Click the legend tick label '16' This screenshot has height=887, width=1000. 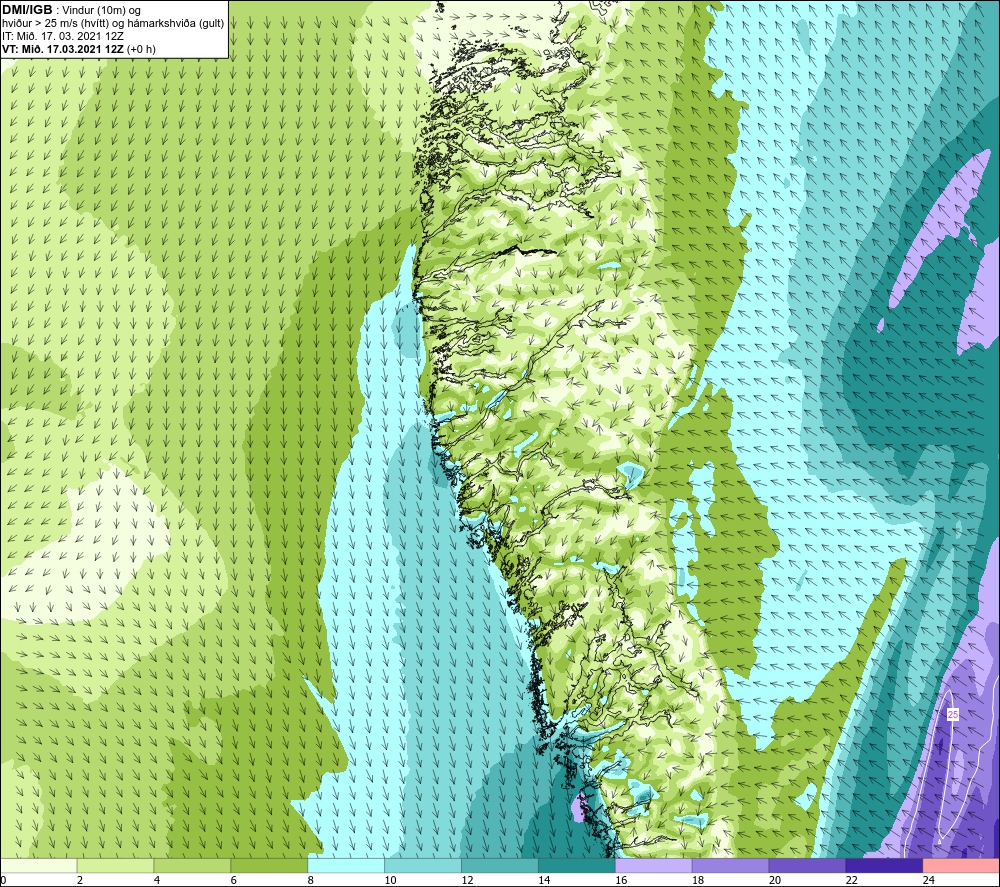pyautogui.click(x=621, y=880)
